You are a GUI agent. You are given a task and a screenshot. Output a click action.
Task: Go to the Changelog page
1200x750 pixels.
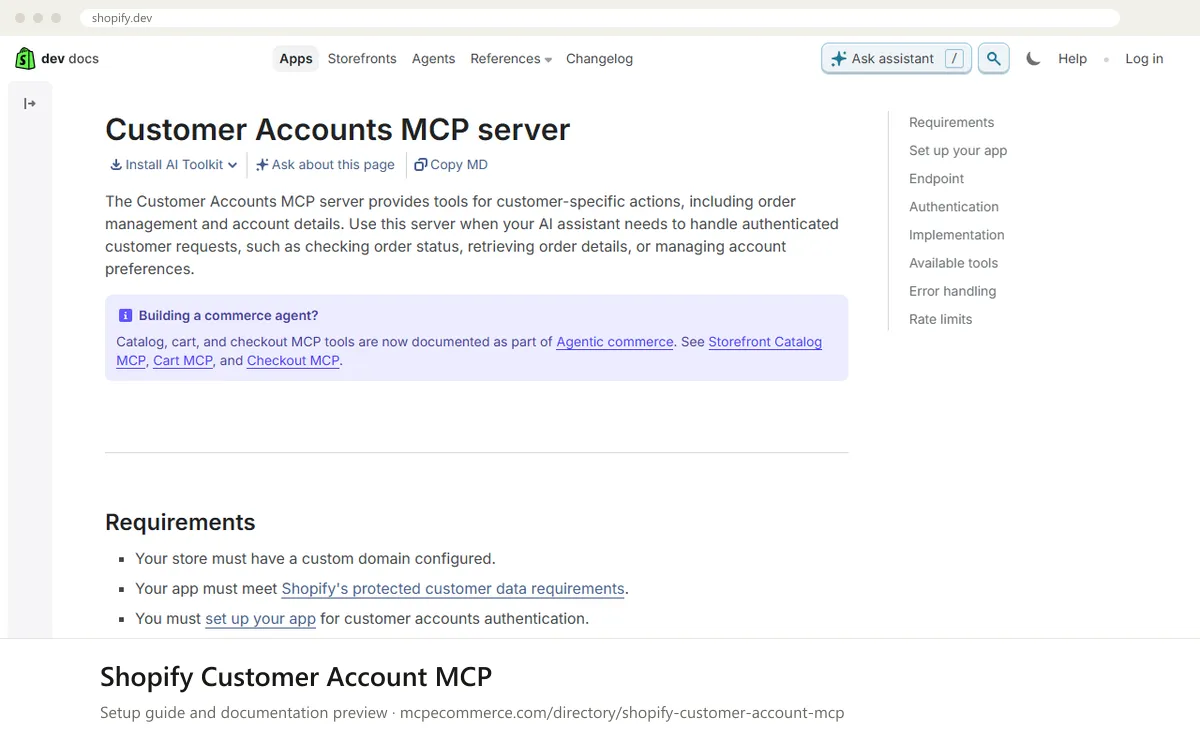[599, 59]
